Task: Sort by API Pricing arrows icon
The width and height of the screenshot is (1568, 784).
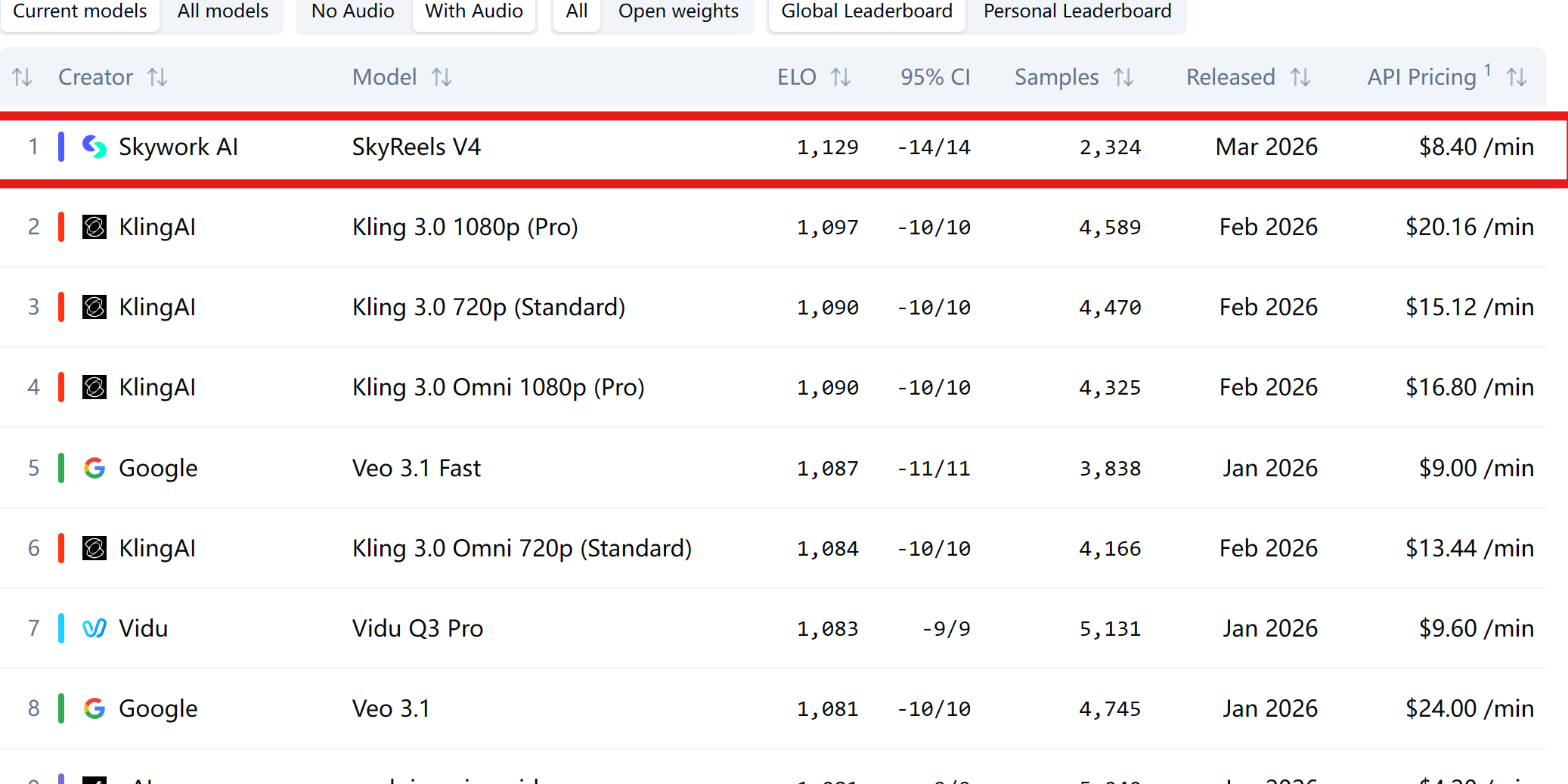Action: tap(1517, 77)
